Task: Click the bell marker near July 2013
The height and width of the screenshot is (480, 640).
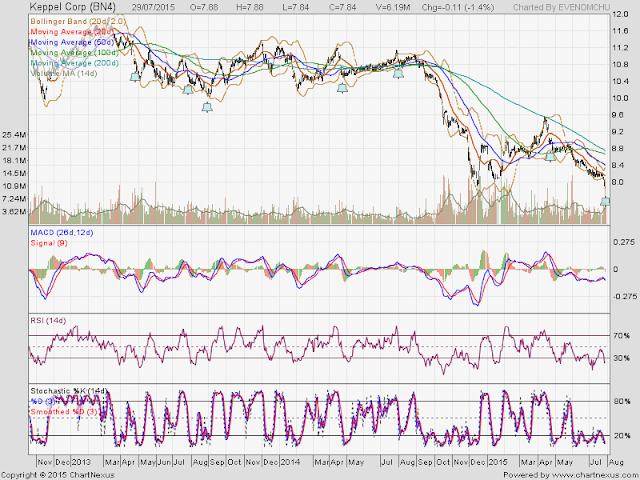Action: click(188, 89)
